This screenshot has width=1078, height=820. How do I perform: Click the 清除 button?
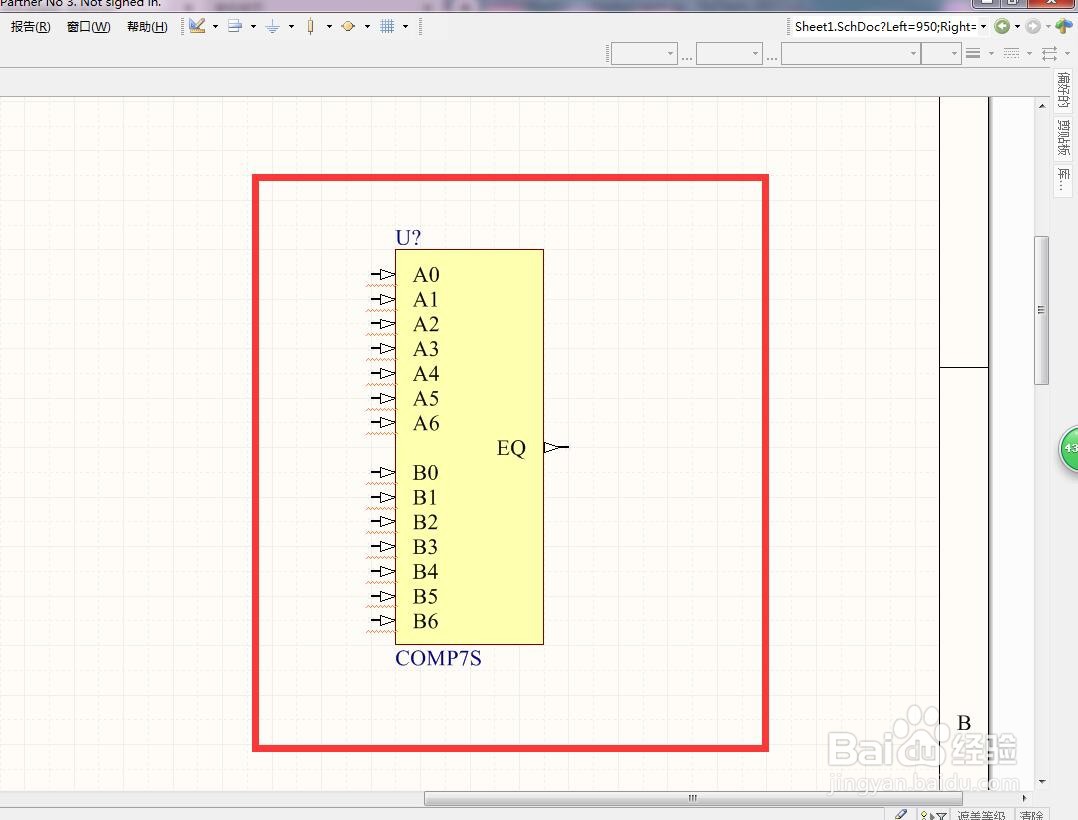(x=1031, y=815)
